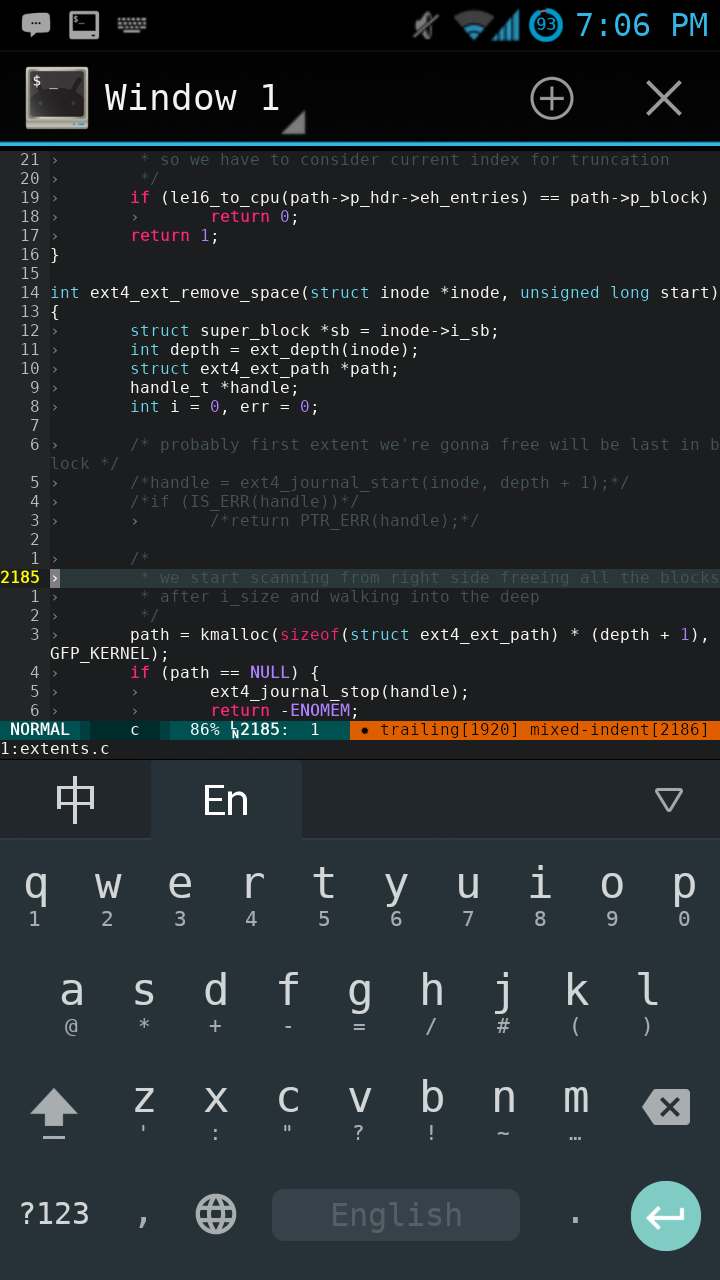The height and width of the screenshot is (1280, 720).
Task: Tap the 'handle_t *handle;' declaration
Action: pyautogui.click(x=215, y=388)
